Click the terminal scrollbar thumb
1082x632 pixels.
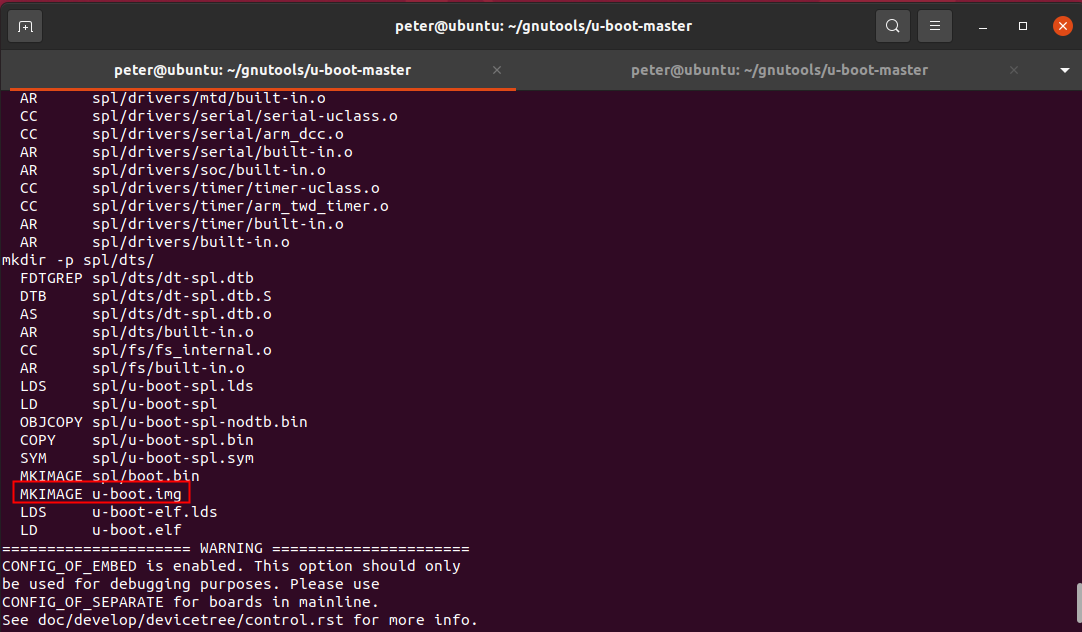[x=1077, y=604]
